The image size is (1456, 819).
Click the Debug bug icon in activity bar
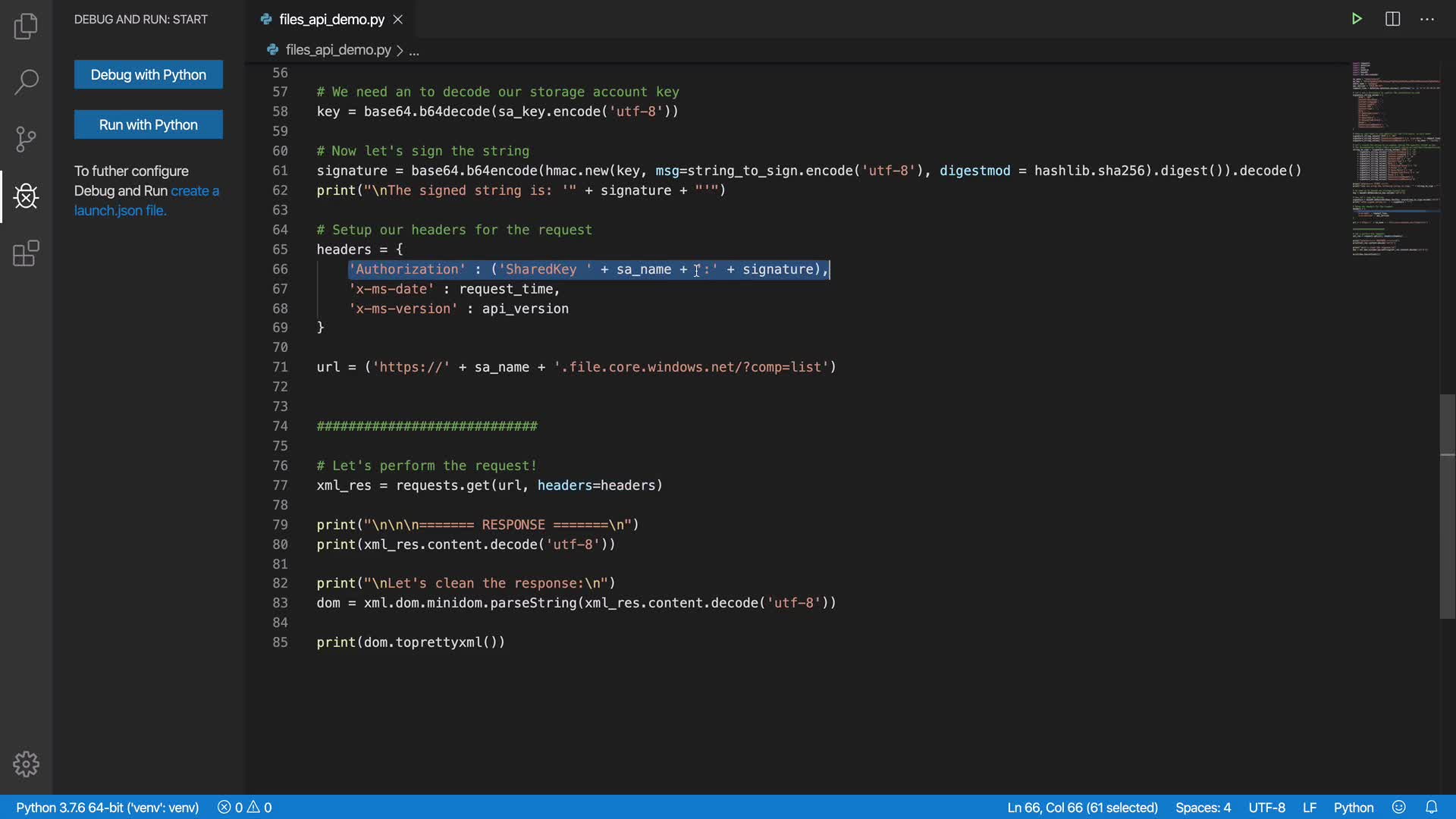tap(26, 196)
